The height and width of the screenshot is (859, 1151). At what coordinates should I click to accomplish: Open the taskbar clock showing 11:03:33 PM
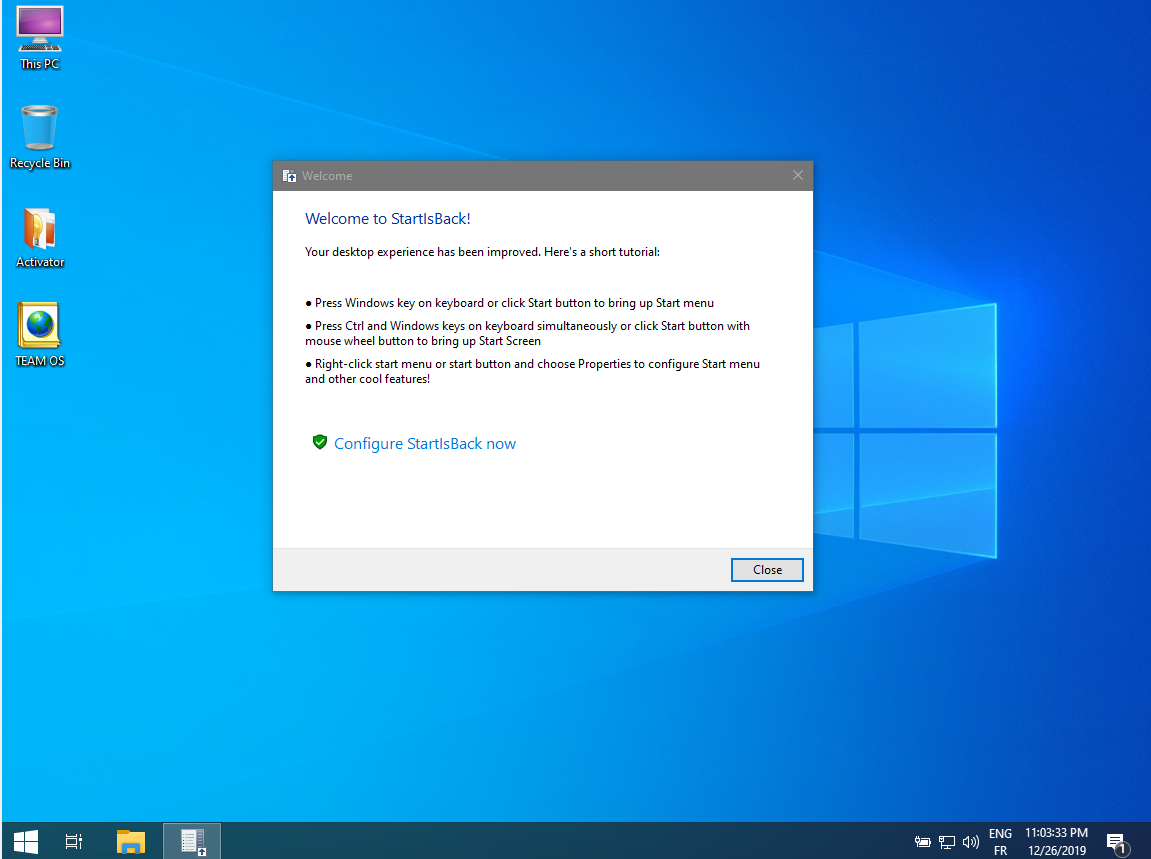[x=1056, y=842]
